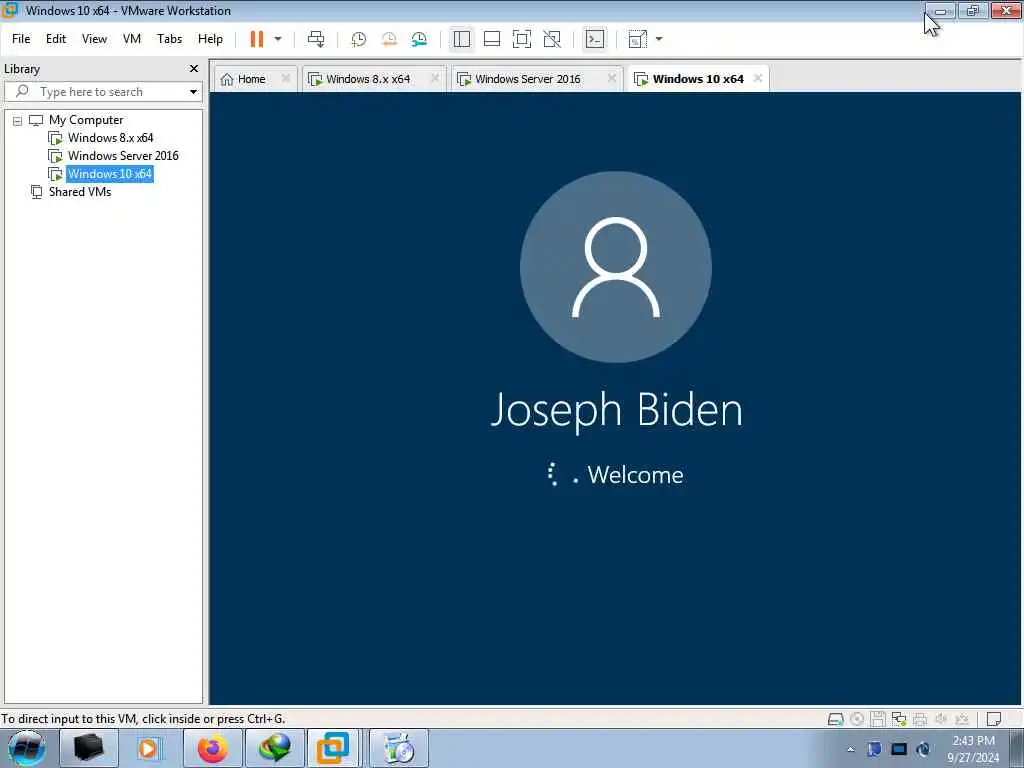Screen dimensions: 1024x768
Task: Close the Windows Server 2016 tab
Action: coord(612,78)
